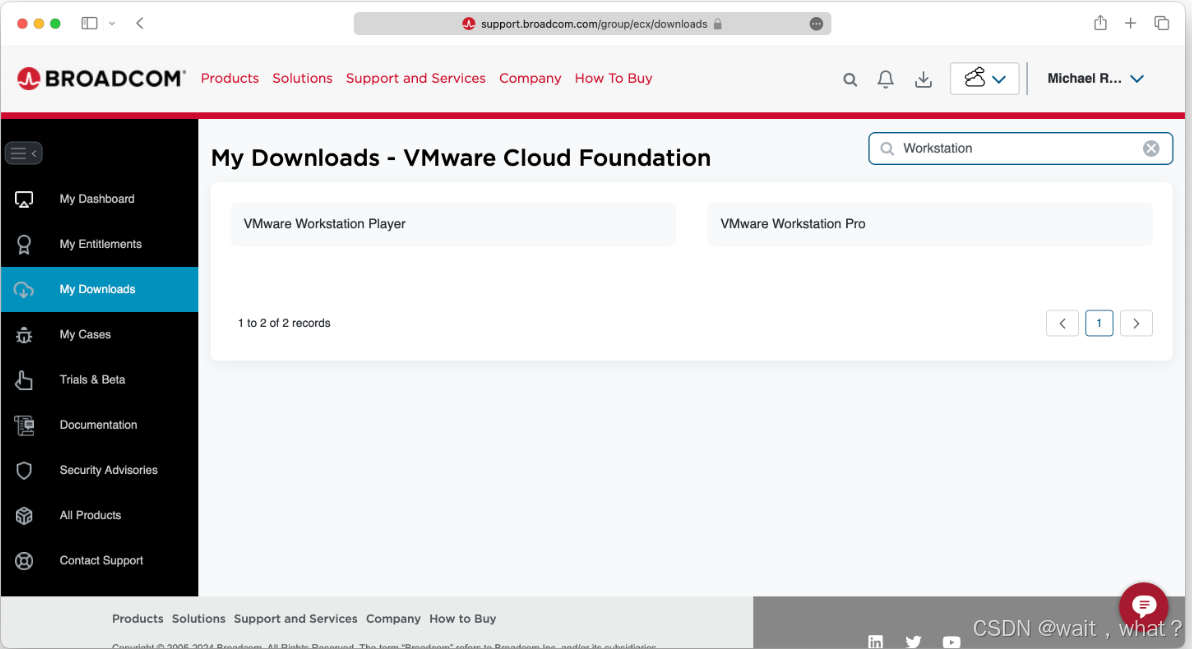Click the My Downloads cloud icon
This screenshot has width=1192, height=649.
coord(24,290)
